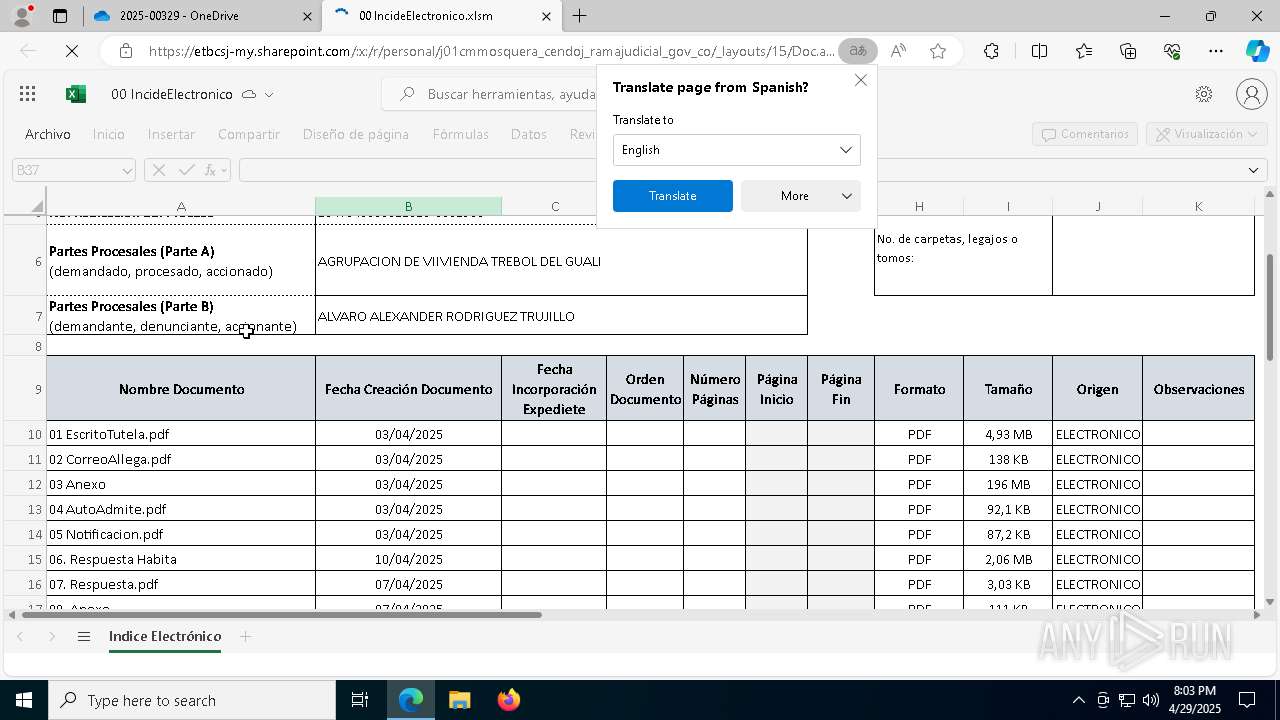1280x720 pixels.
Task: Open the account profile icon in Excel header
Action: point(1251,94)
